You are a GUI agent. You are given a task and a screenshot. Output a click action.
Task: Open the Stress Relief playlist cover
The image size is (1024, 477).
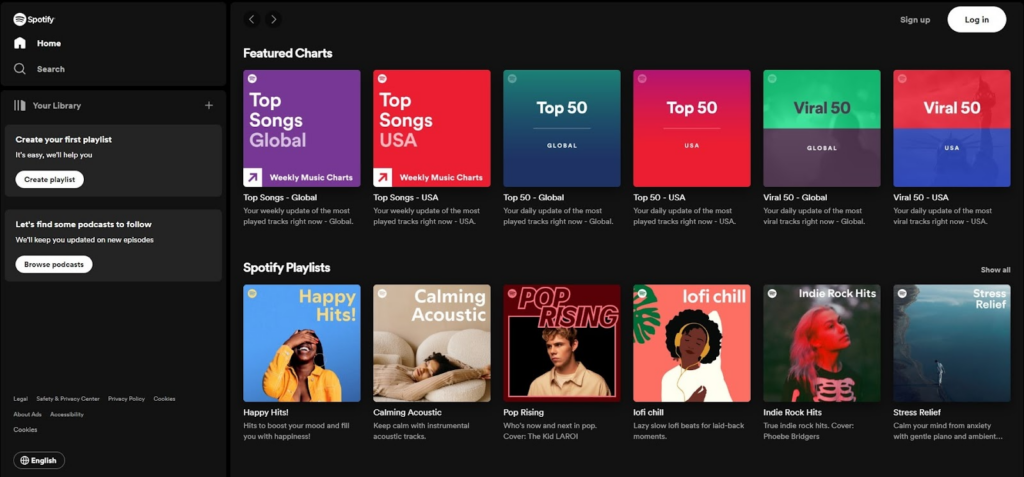pyautogui.click(x=952, y=343)
